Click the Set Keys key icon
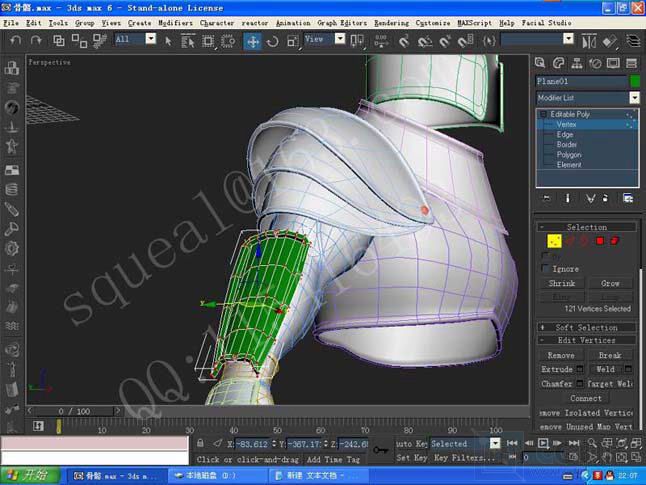Screen dimensions: 646x485 [x=380, y=450]
